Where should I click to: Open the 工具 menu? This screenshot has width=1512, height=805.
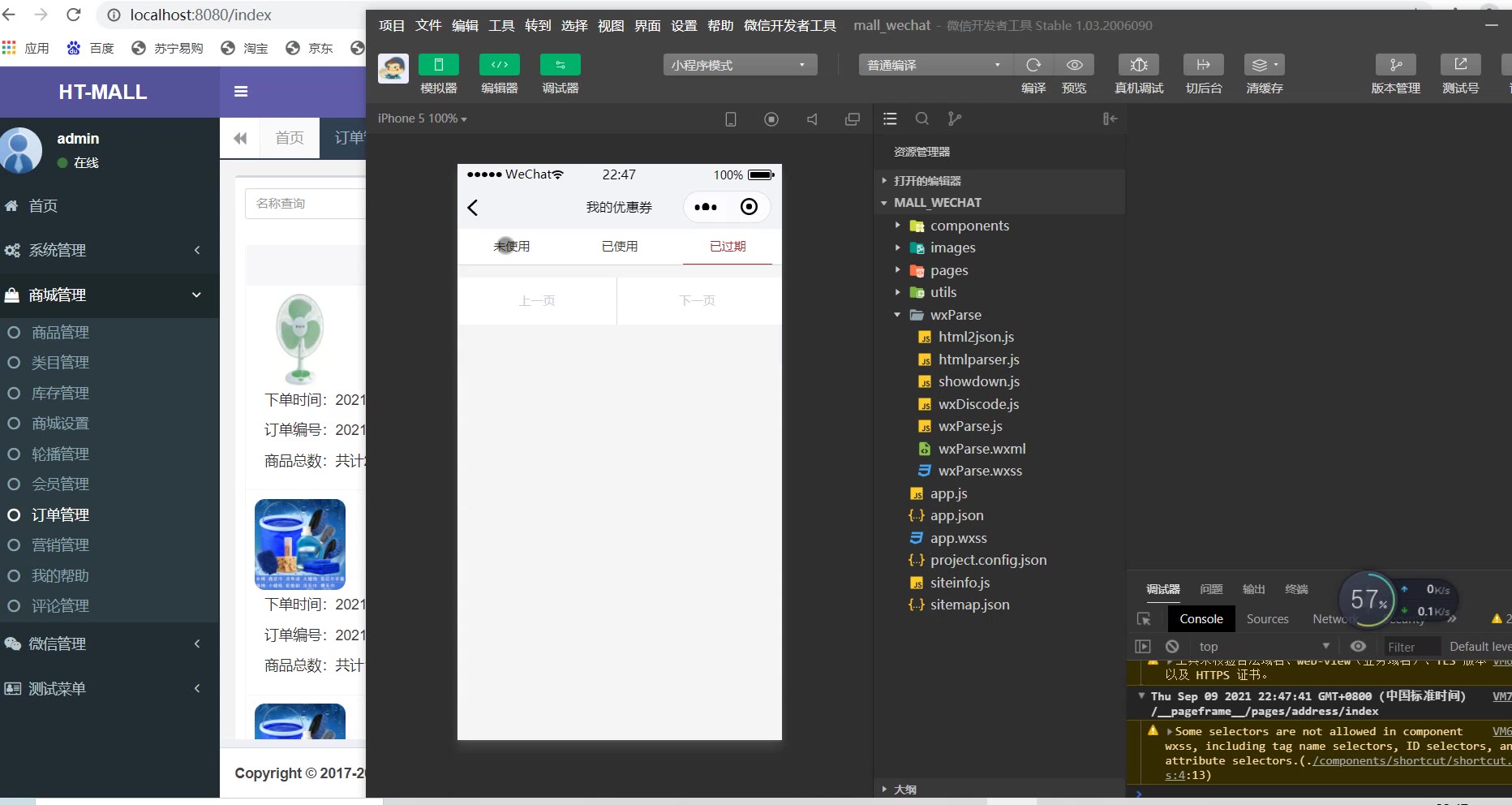(x=501, y=25)
